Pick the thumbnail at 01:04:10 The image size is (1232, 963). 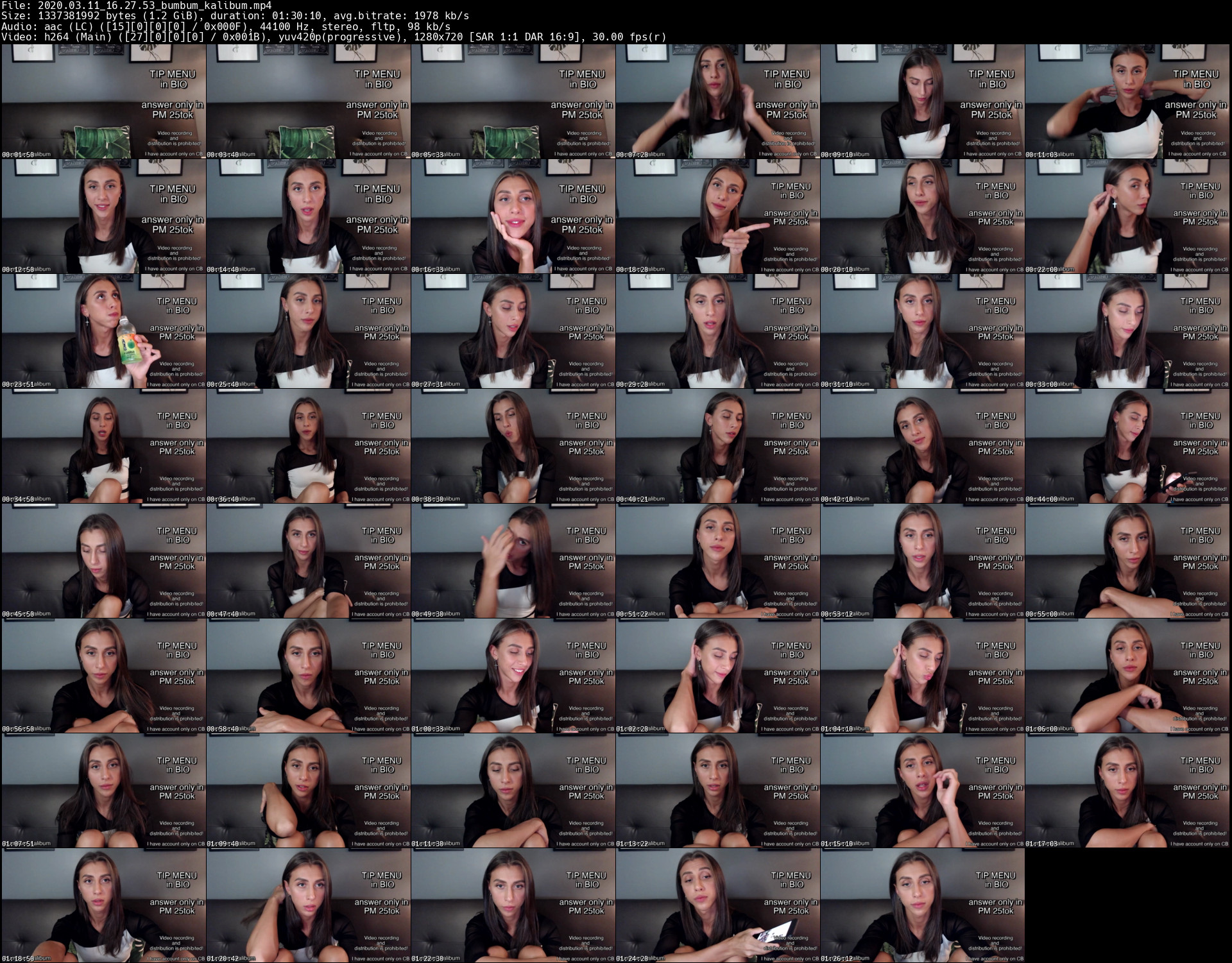(x=923, y=676)
